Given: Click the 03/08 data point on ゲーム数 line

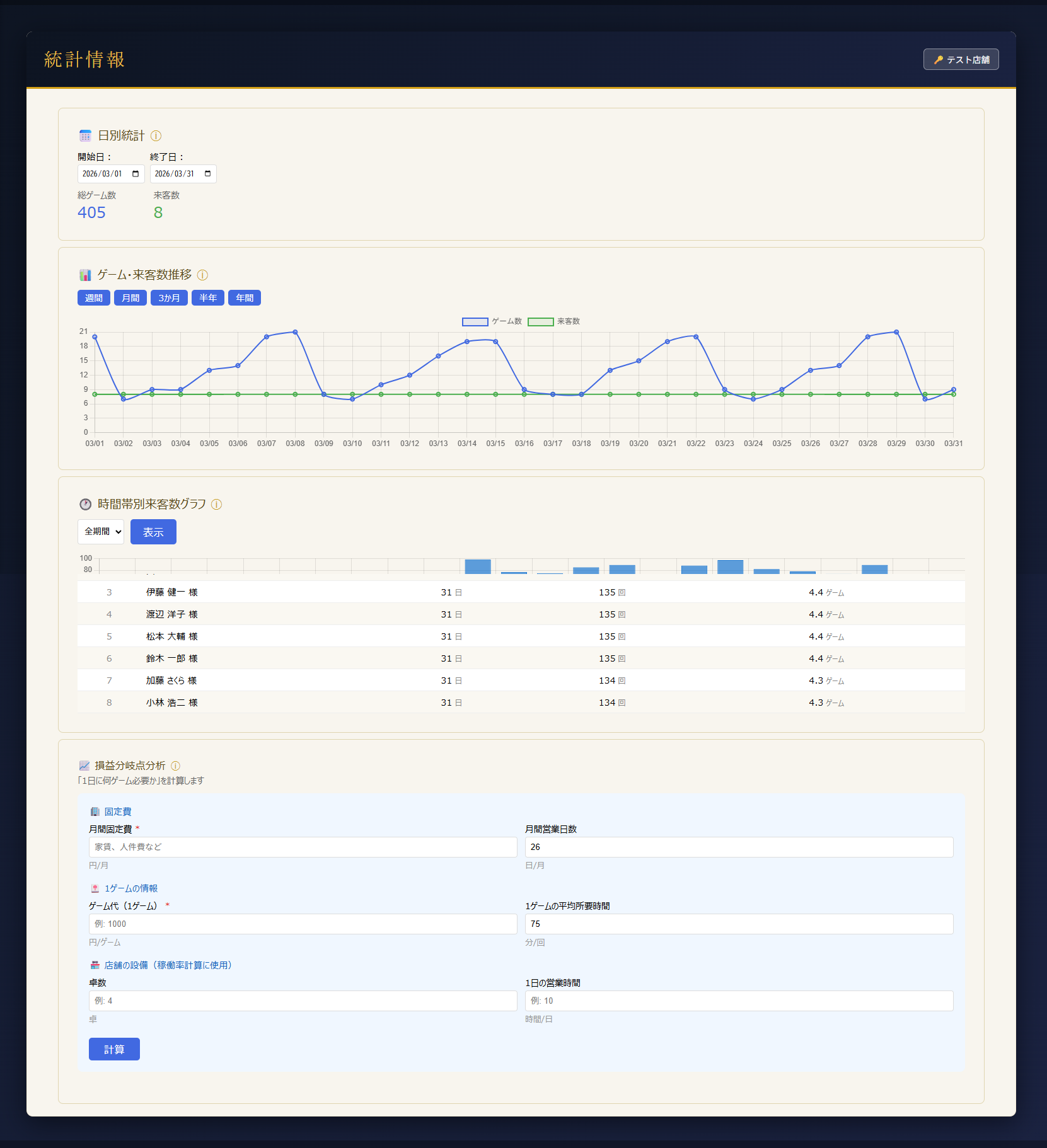Looking at the screenshot, I should coord(295,332).
